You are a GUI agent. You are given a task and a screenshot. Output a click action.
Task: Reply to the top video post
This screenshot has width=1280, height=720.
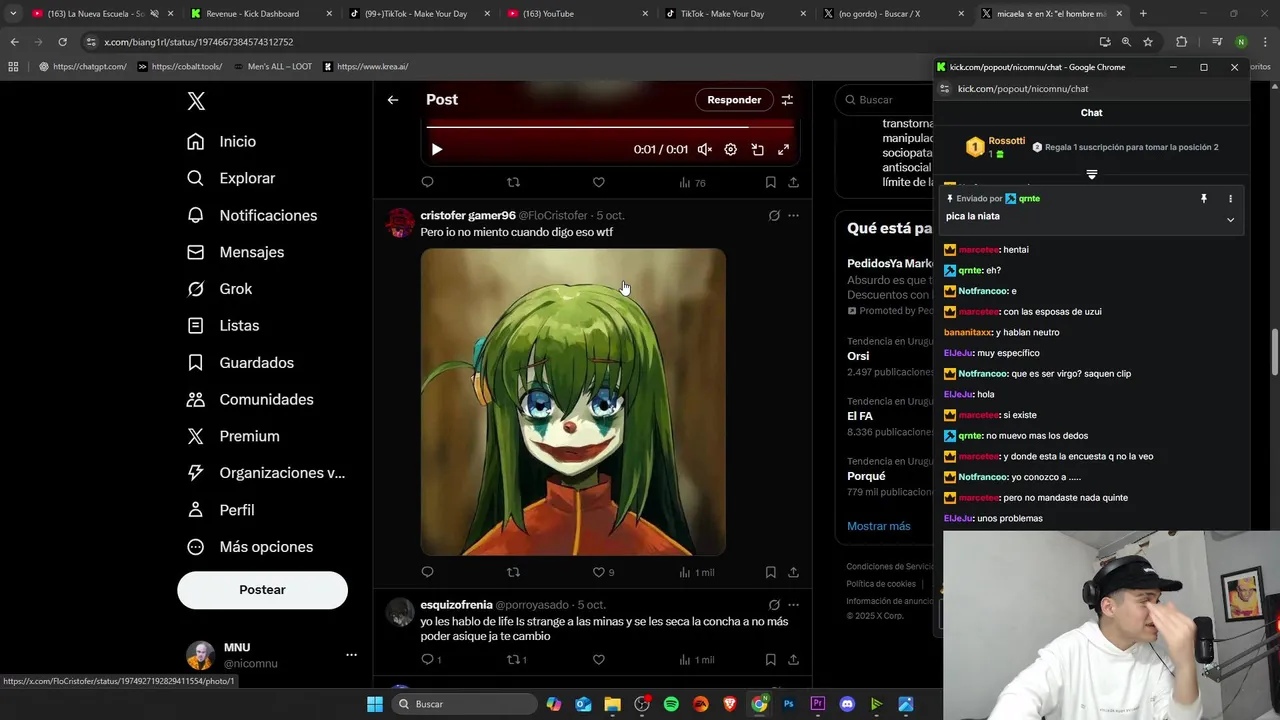427,182
